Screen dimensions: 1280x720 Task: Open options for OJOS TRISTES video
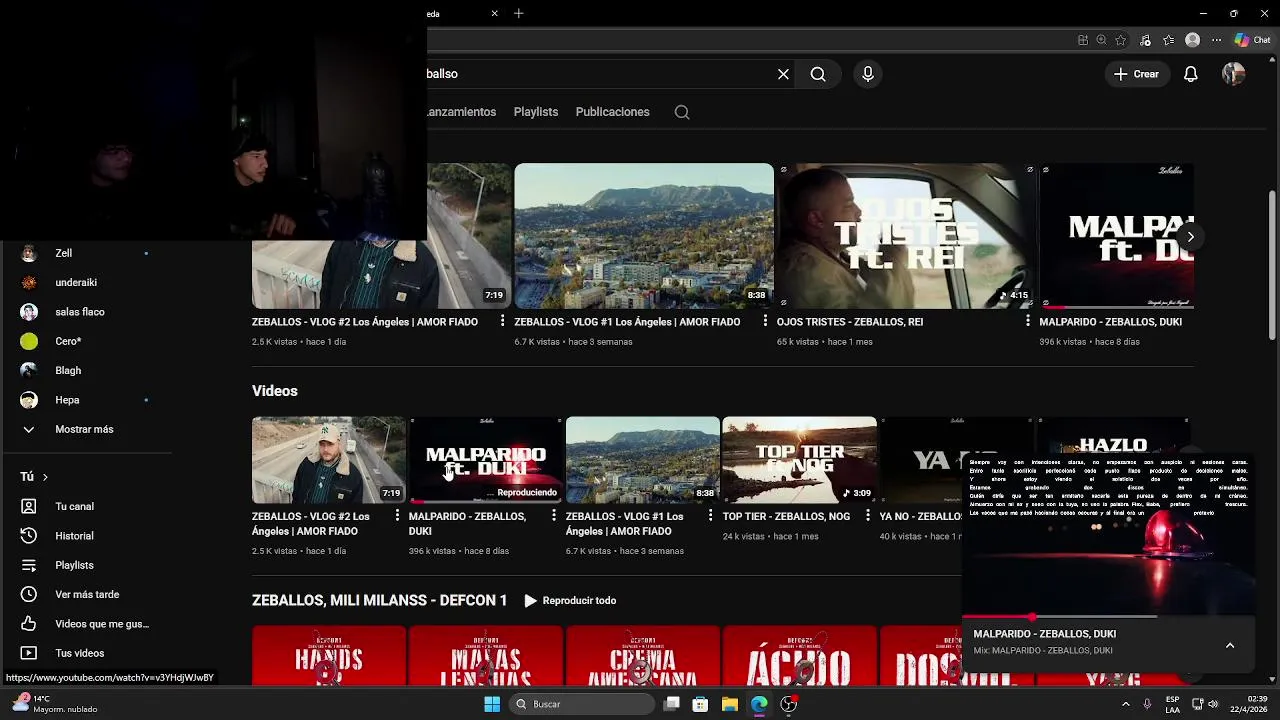click(1027, 321)
